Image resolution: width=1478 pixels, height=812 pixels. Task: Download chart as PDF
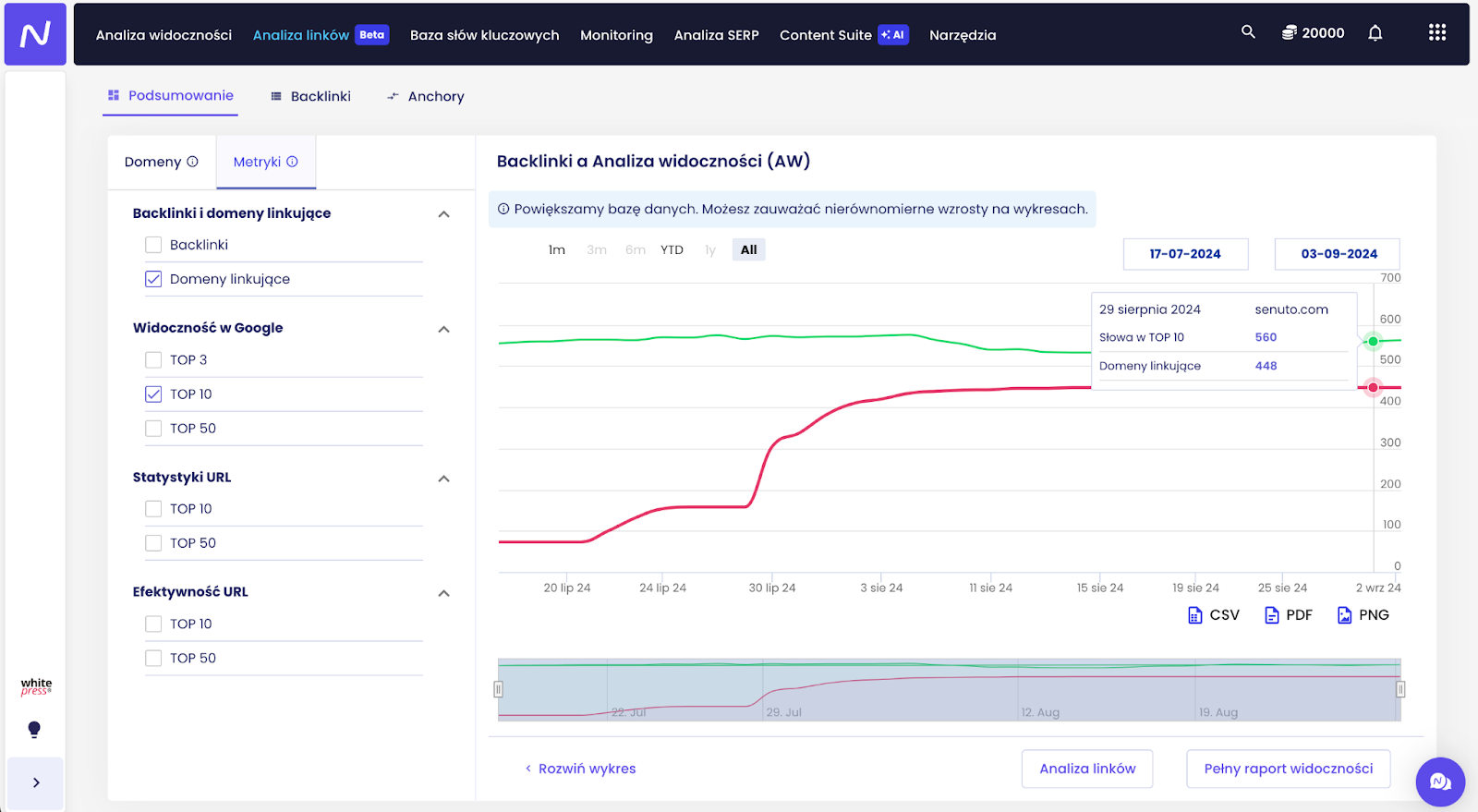1288,615
